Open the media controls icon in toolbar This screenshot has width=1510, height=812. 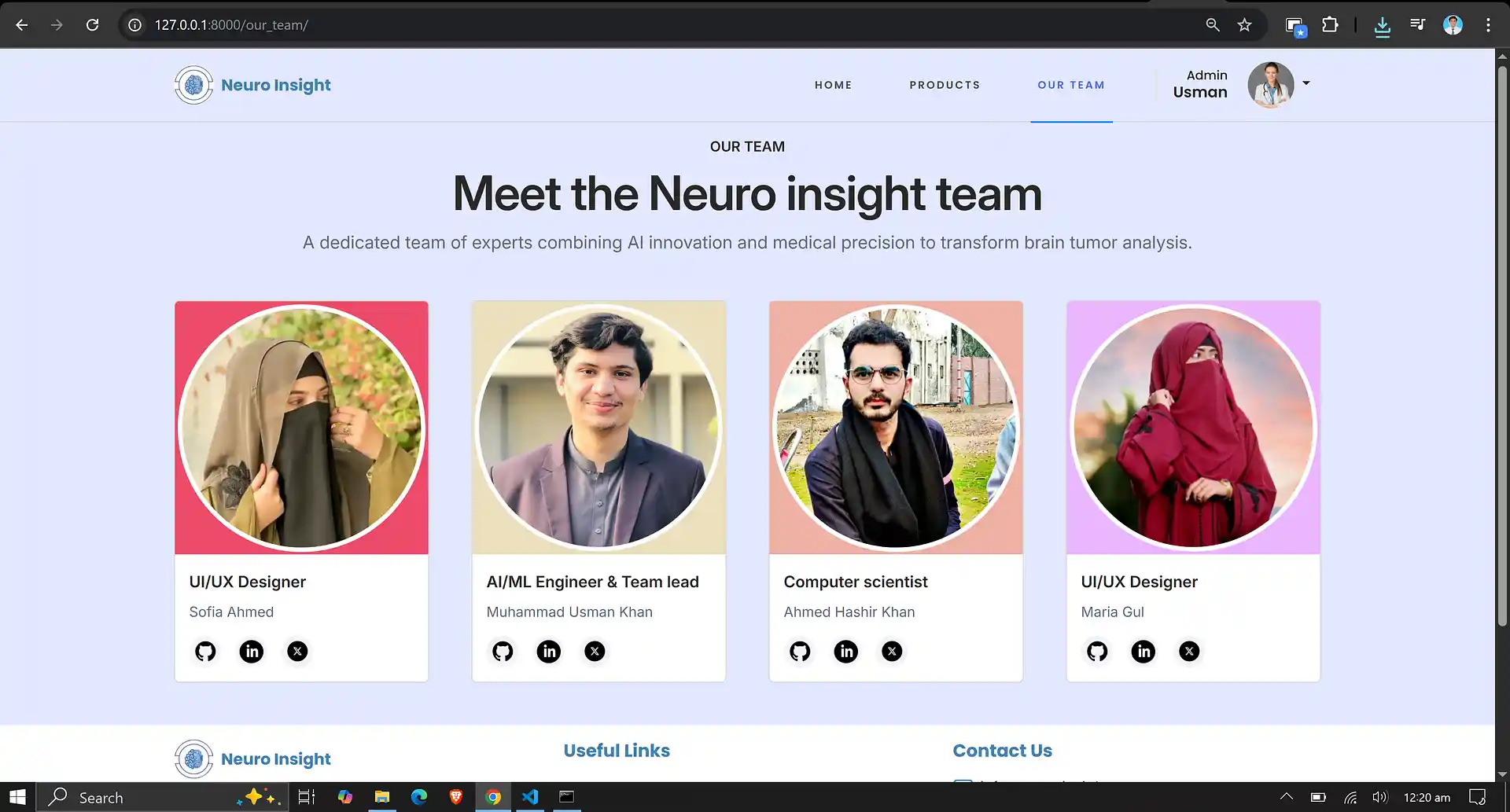(1417, 24)
